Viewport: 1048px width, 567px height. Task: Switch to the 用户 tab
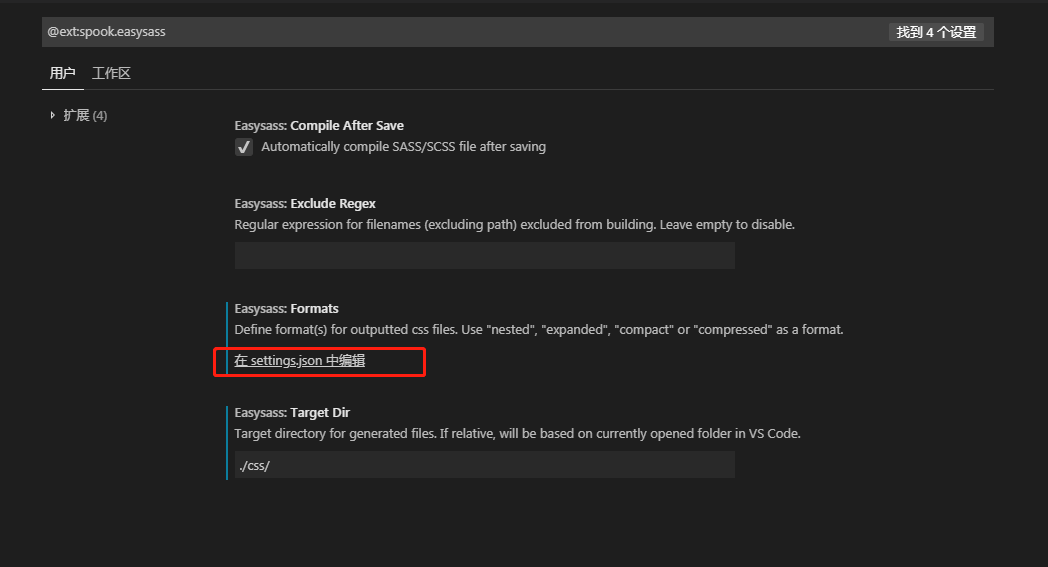pos(62,73)
